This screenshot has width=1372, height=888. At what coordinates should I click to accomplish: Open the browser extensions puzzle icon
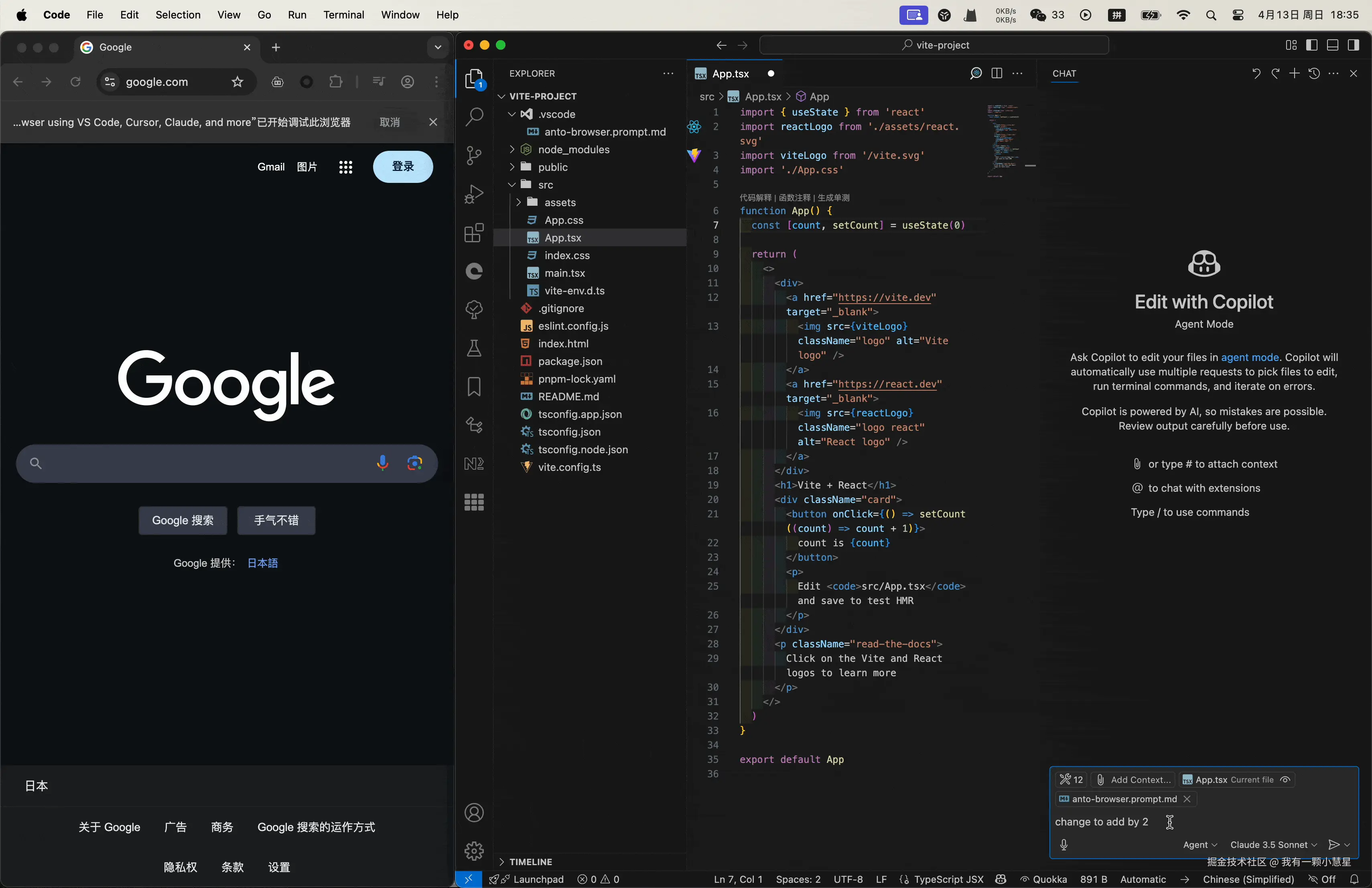[x=335, y=82]
